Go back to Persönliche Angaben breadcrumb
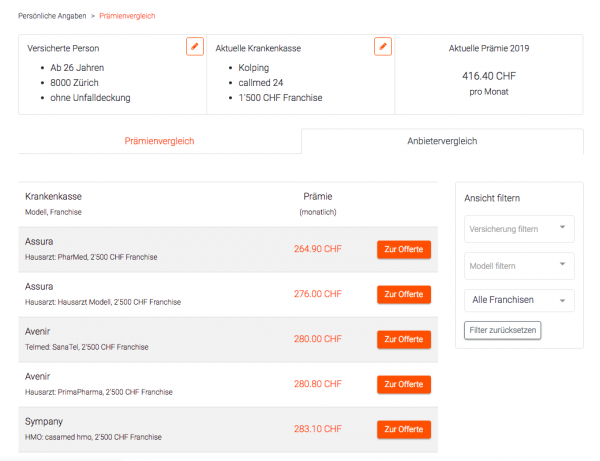 [x=52, y=16]
